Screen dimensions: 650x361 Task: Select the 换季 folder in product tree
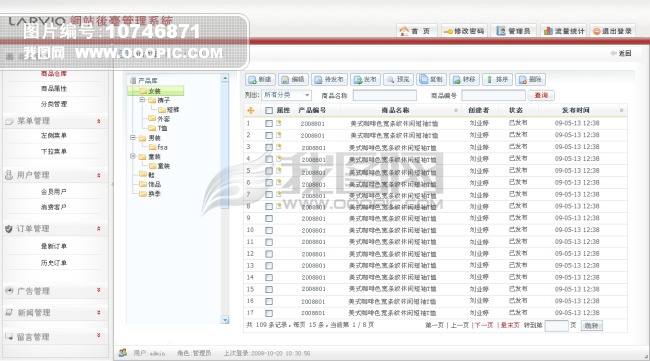point(150,194)
